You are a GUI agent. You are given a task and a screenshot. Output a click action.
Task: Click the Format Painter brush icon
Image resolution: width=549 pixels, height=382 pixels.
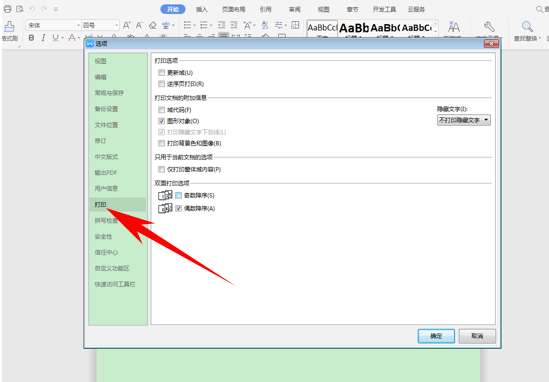pyautogui.click(x=9, y=27)
